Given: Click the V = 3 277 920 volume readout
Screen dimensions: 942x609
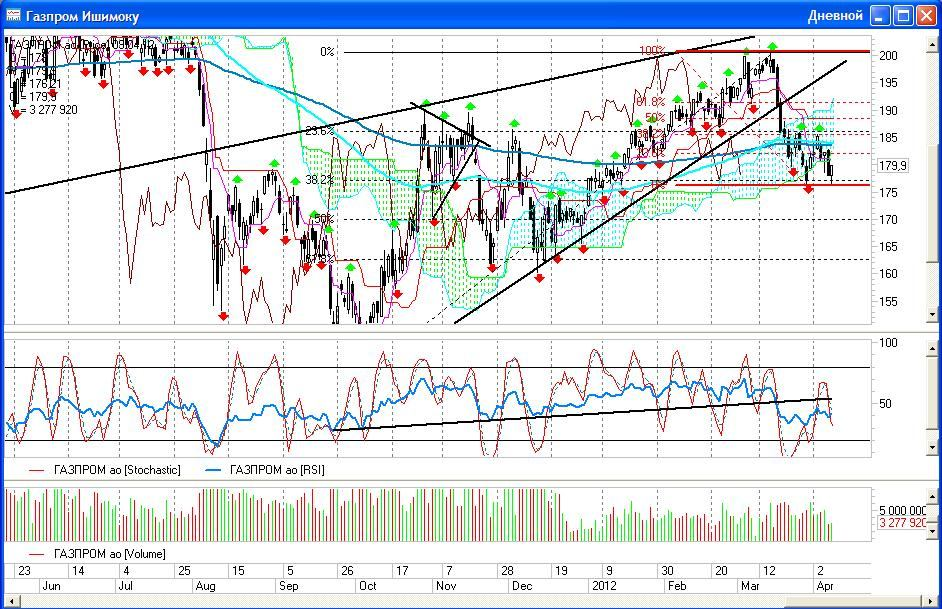Looking at the screenshot, I should tap(43, 110).
